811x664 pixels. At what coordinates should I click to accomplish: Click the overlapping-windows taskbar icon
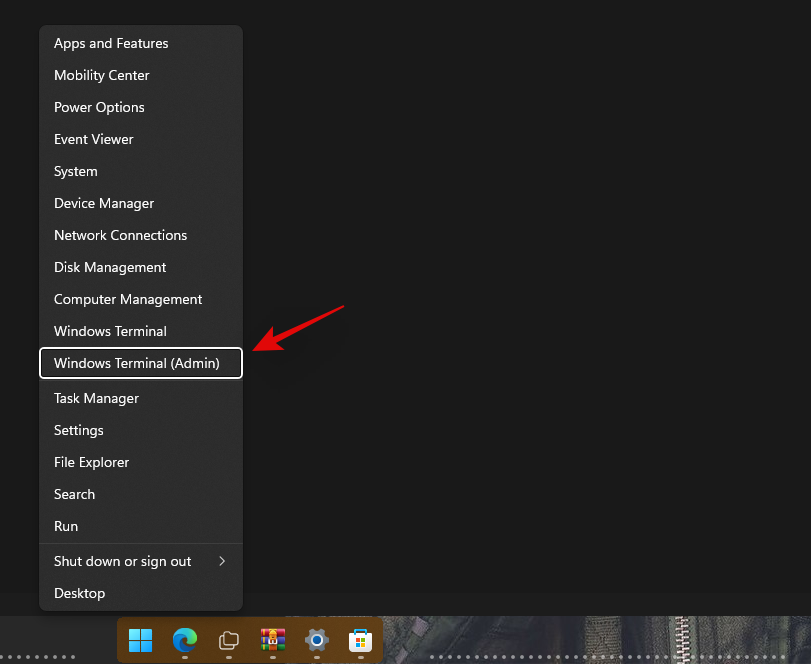pyautogui.click(x=229, y=639)
